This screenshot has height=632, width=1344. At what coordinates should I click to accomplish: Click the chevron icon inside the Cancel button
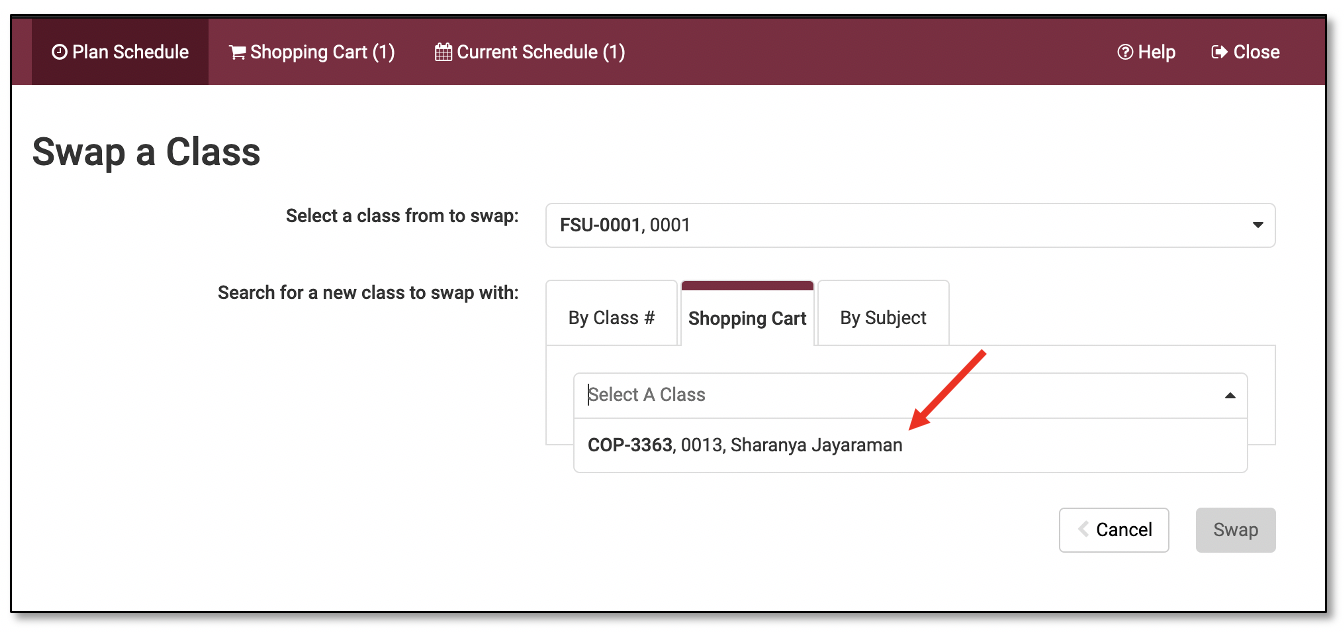pos(1083,530)
